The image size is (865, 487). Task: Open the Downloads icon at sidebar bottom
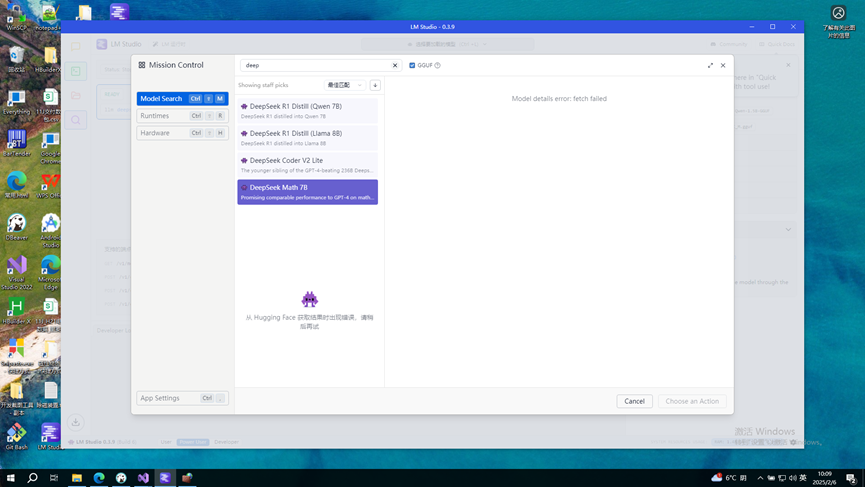76,422
